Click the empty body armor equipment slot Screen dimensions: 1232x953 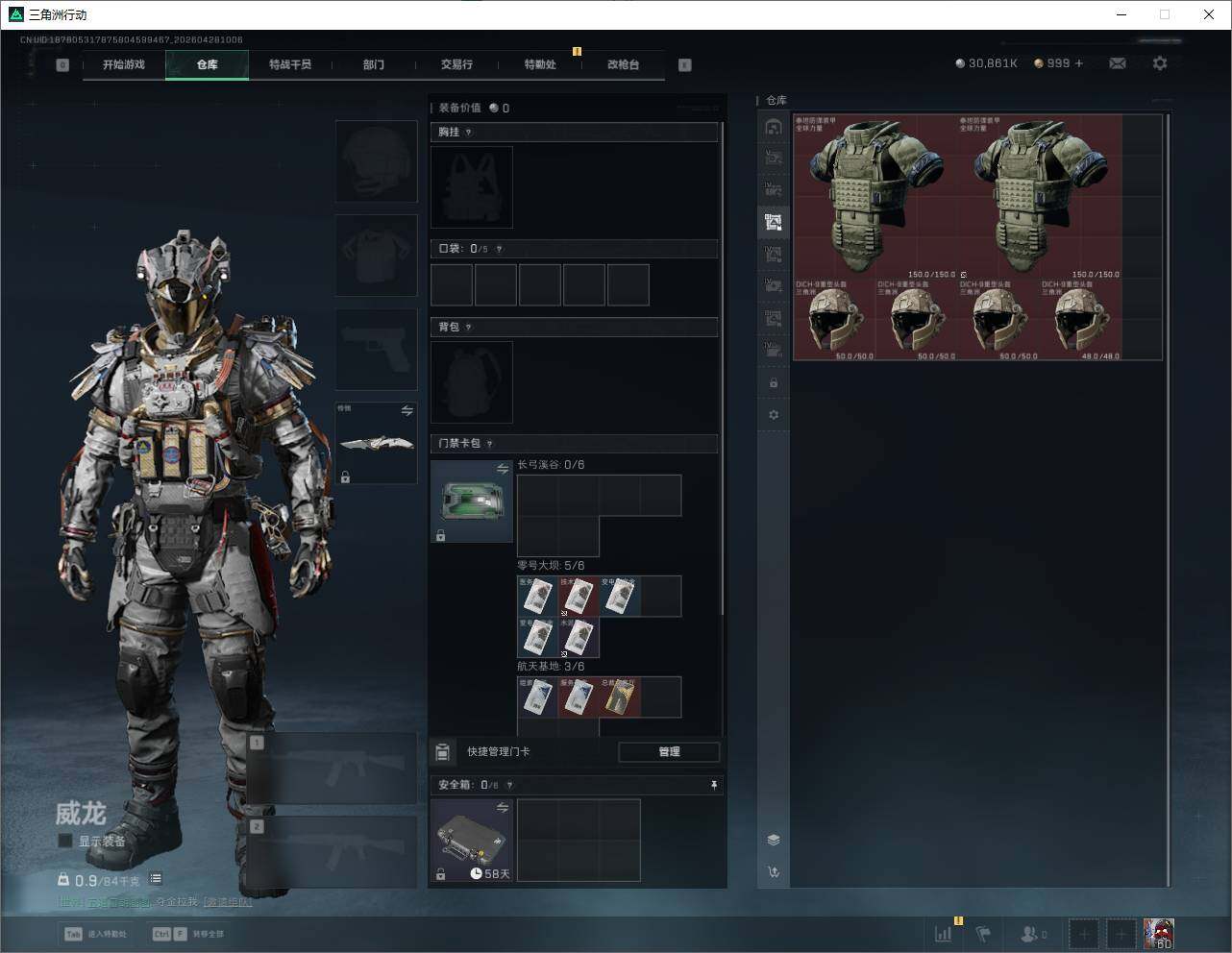click(377, 256)
